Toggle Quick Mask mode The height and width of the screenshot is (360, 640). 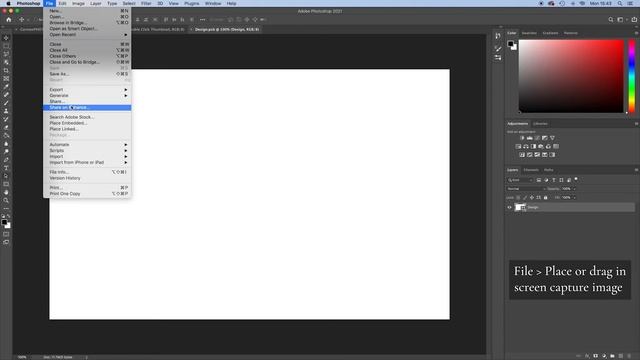6,234
